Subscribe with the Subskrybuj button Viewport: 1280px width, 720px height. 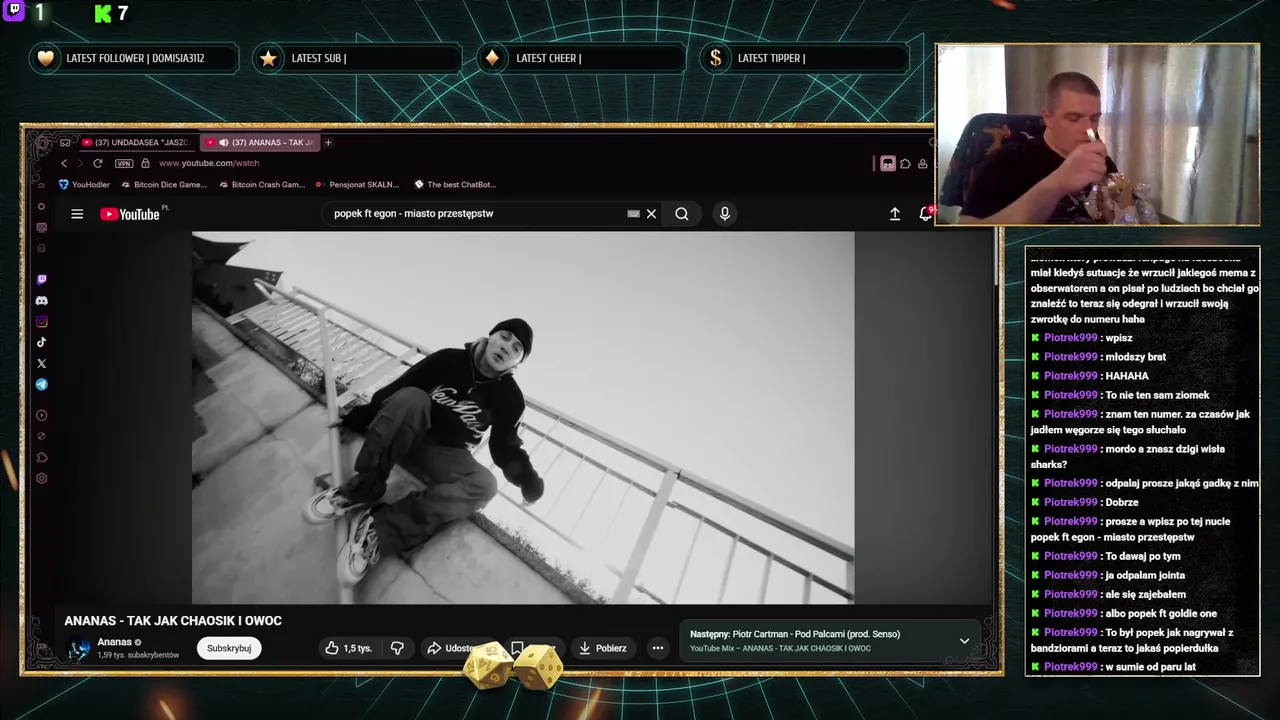click(x=229, y=648)
